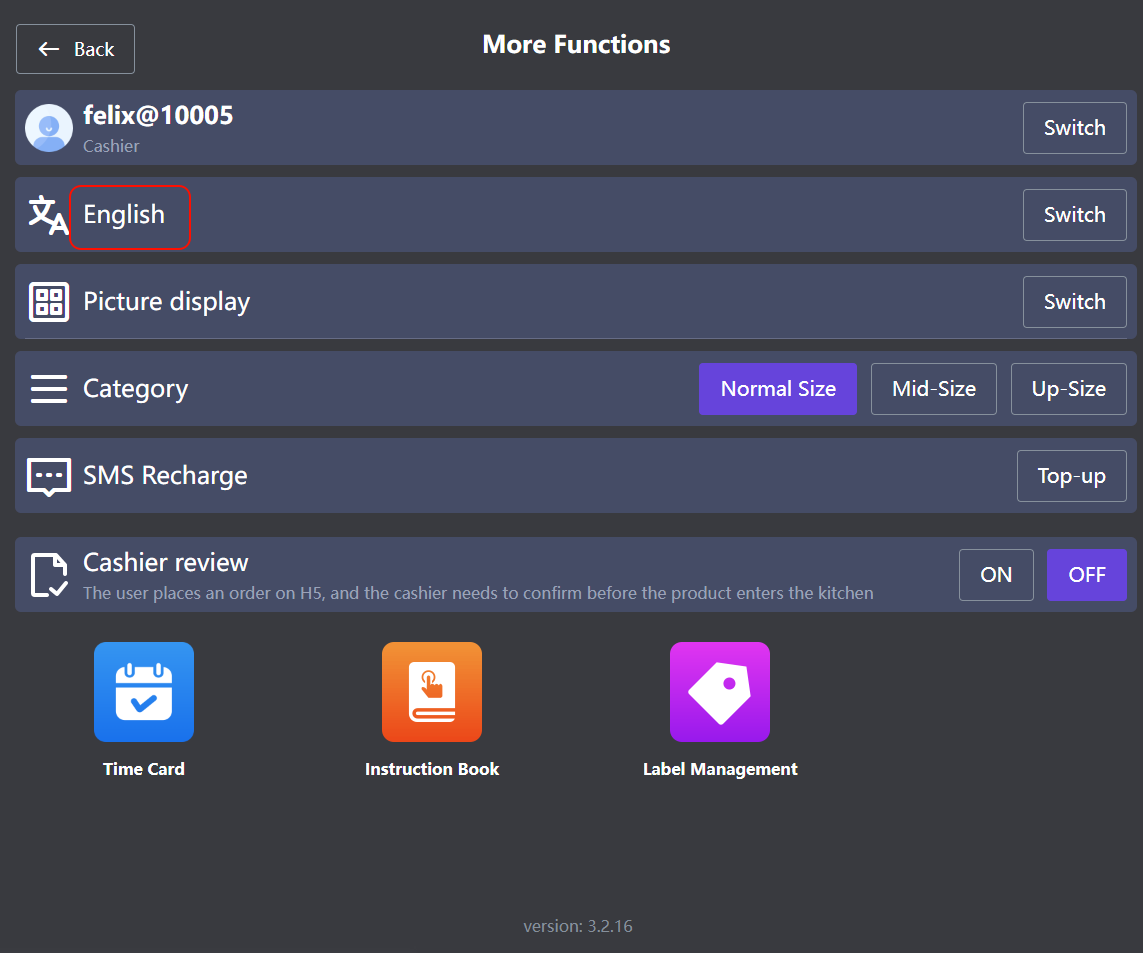Open the Time Card app icon

click(x=144, y=692)
